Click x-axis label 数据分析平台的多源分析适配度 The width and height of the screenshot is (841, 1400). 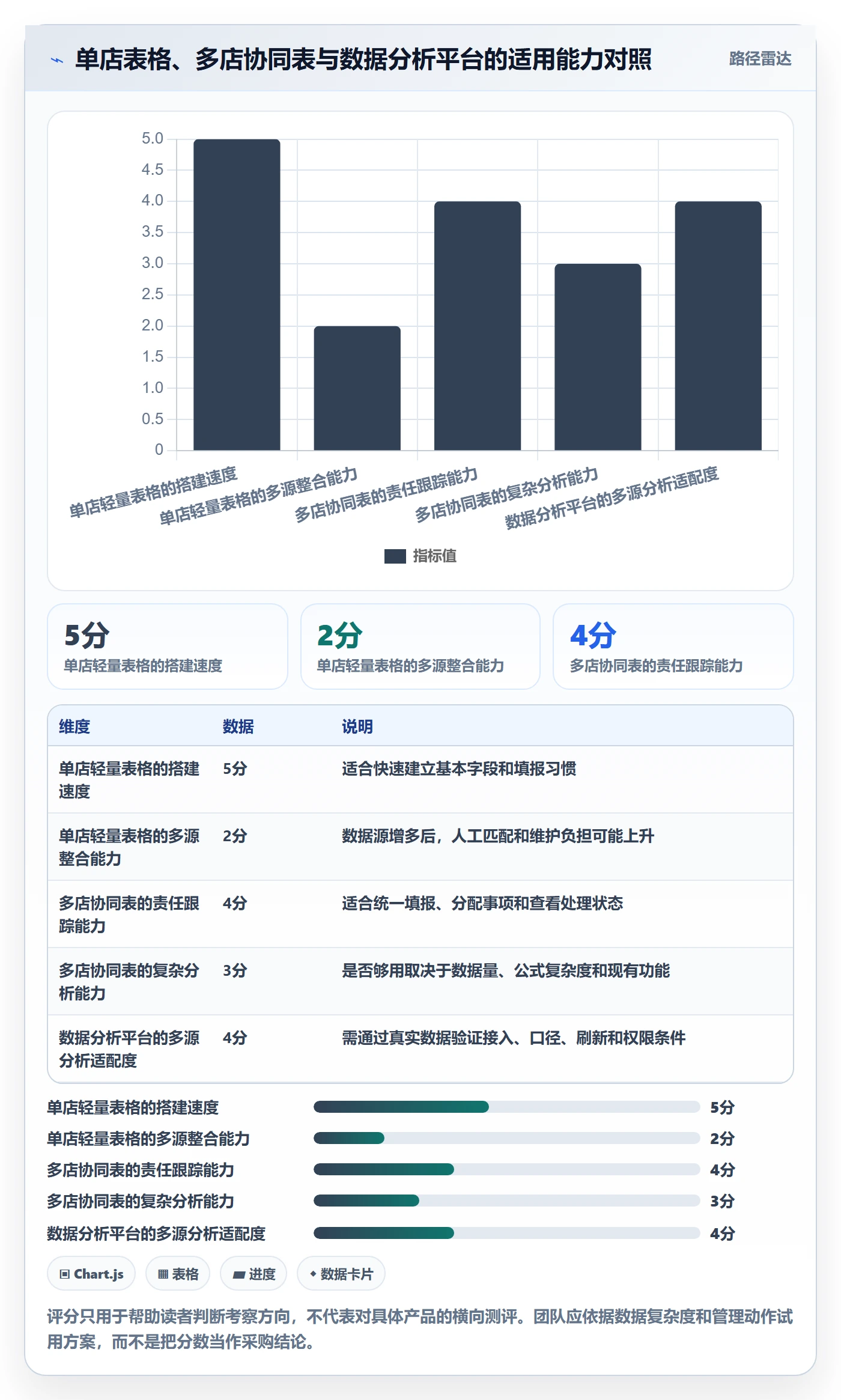pyautogui.click(x=612, y=498)
